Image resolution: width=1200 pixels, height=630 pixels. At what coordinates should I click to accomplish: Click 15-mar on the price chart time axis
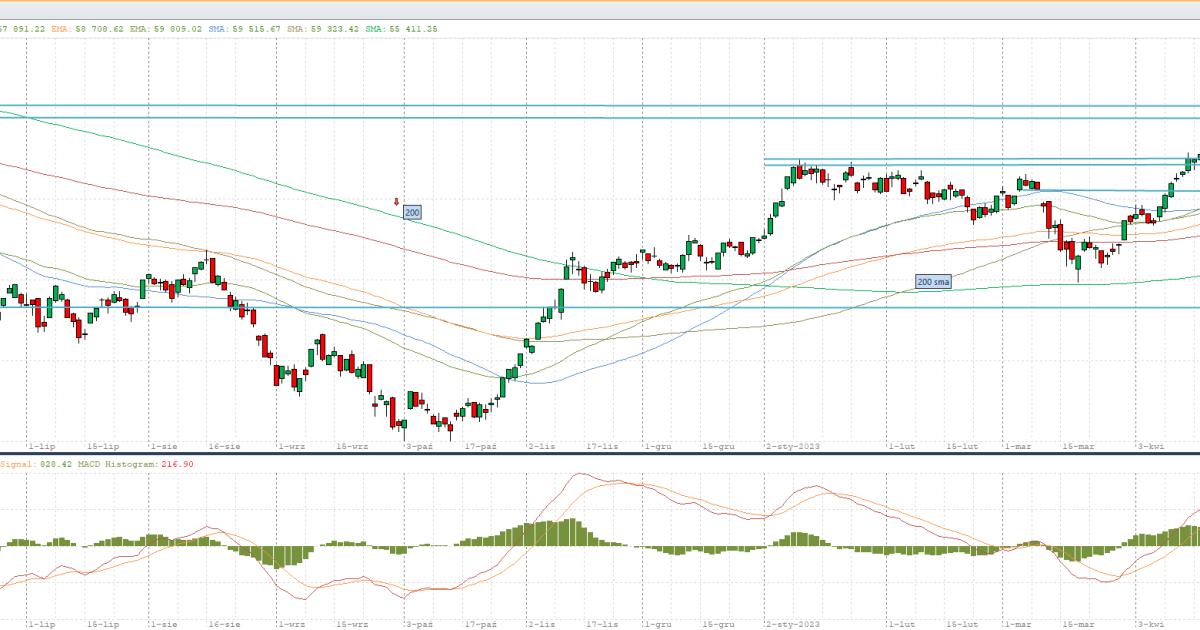tap(1078, 446)
